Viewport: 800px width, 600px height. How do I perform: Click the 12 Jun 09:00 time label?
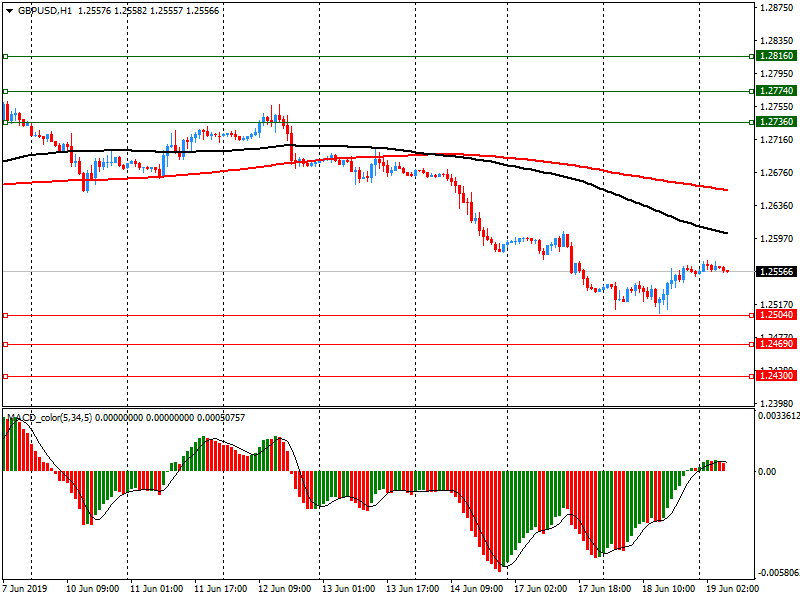click(x=285, y=589)
